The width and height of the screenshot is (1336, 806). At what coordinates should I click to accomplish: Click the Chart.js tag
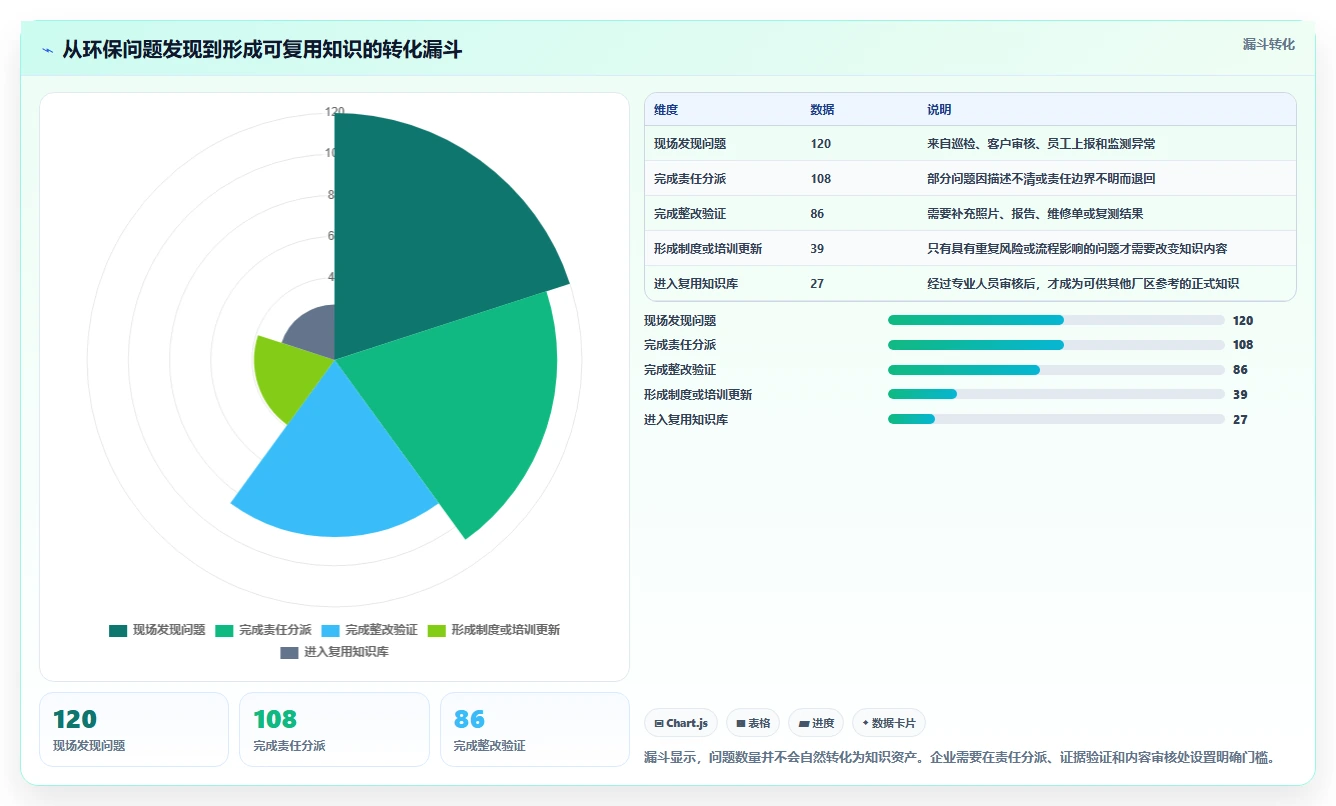tap(681, 723)
